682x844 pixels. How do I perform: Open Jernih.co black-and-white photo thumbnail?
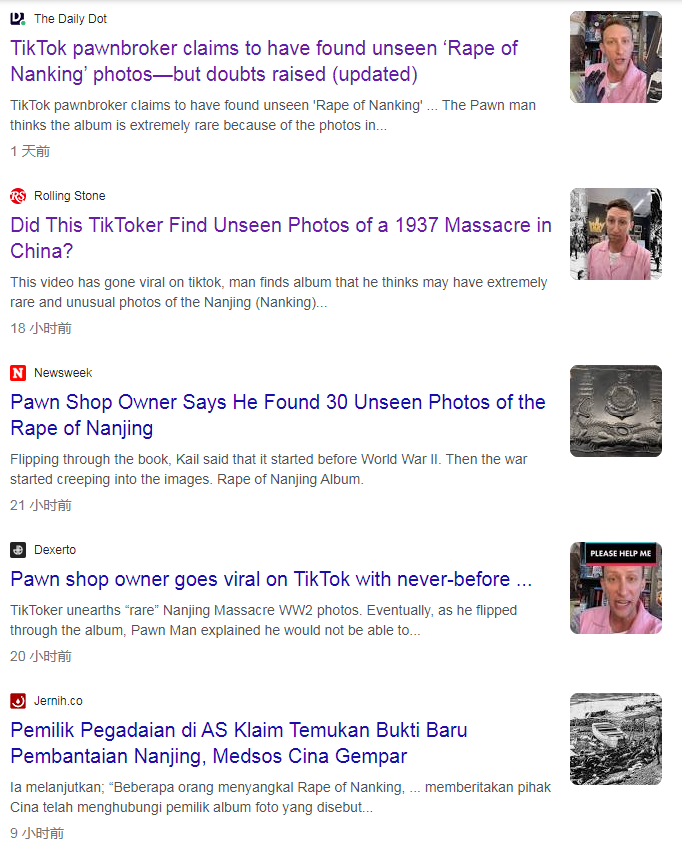(616, 739)
